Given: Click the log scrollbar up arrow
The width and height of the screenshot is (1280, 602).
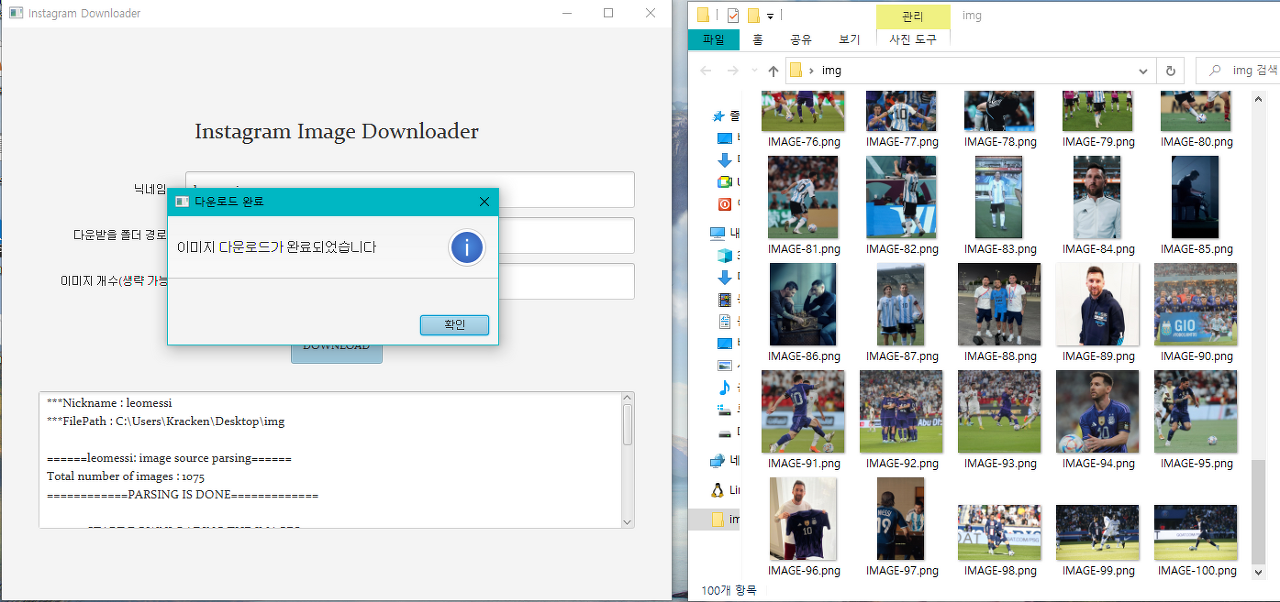Looking at the screenshot, I should (x=627, y=399).
